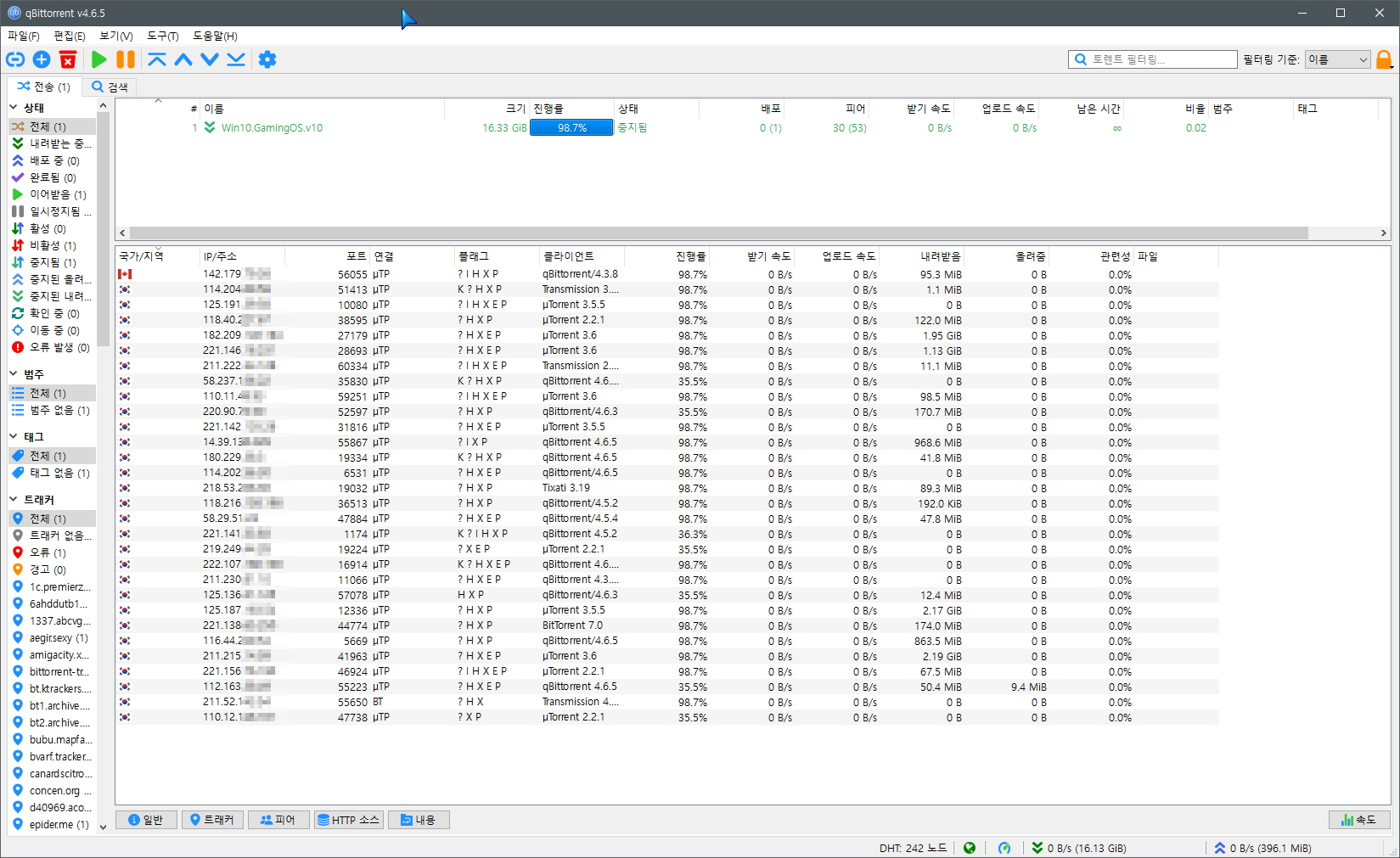Click the green resume play icon
1400x858 pixels.
point(99,59)
